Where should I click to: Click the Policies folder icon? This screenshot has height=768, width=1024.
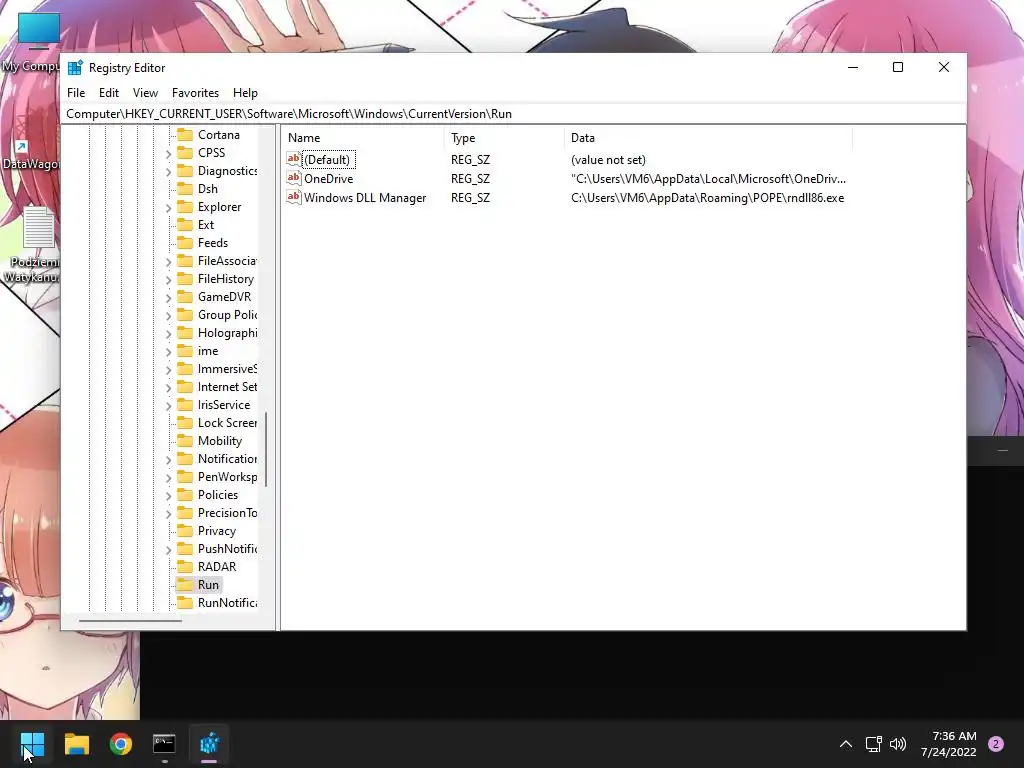[x=185, y=495]
